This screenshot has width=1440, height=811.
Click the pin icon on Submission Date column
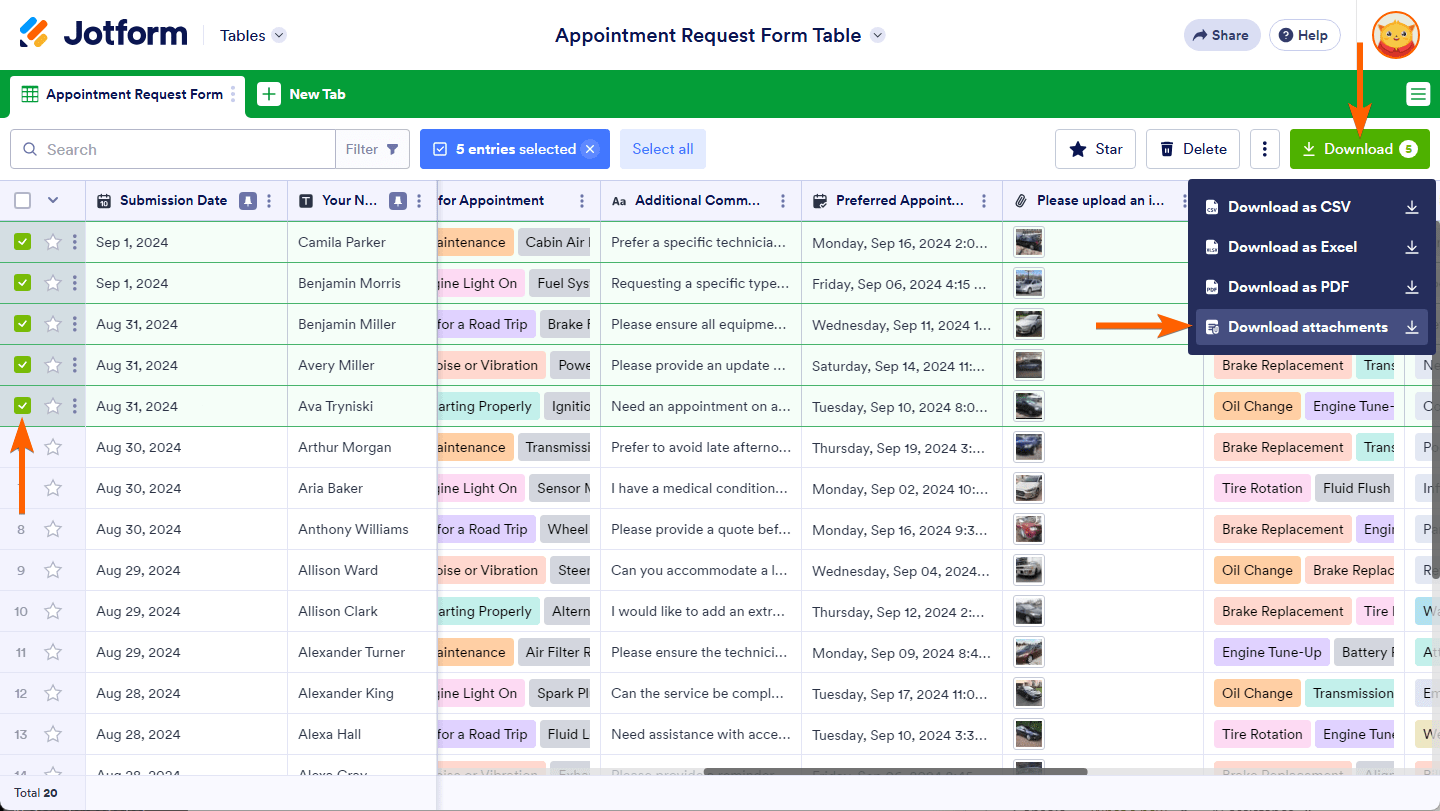pyautogui.click(x=247, y=200)
